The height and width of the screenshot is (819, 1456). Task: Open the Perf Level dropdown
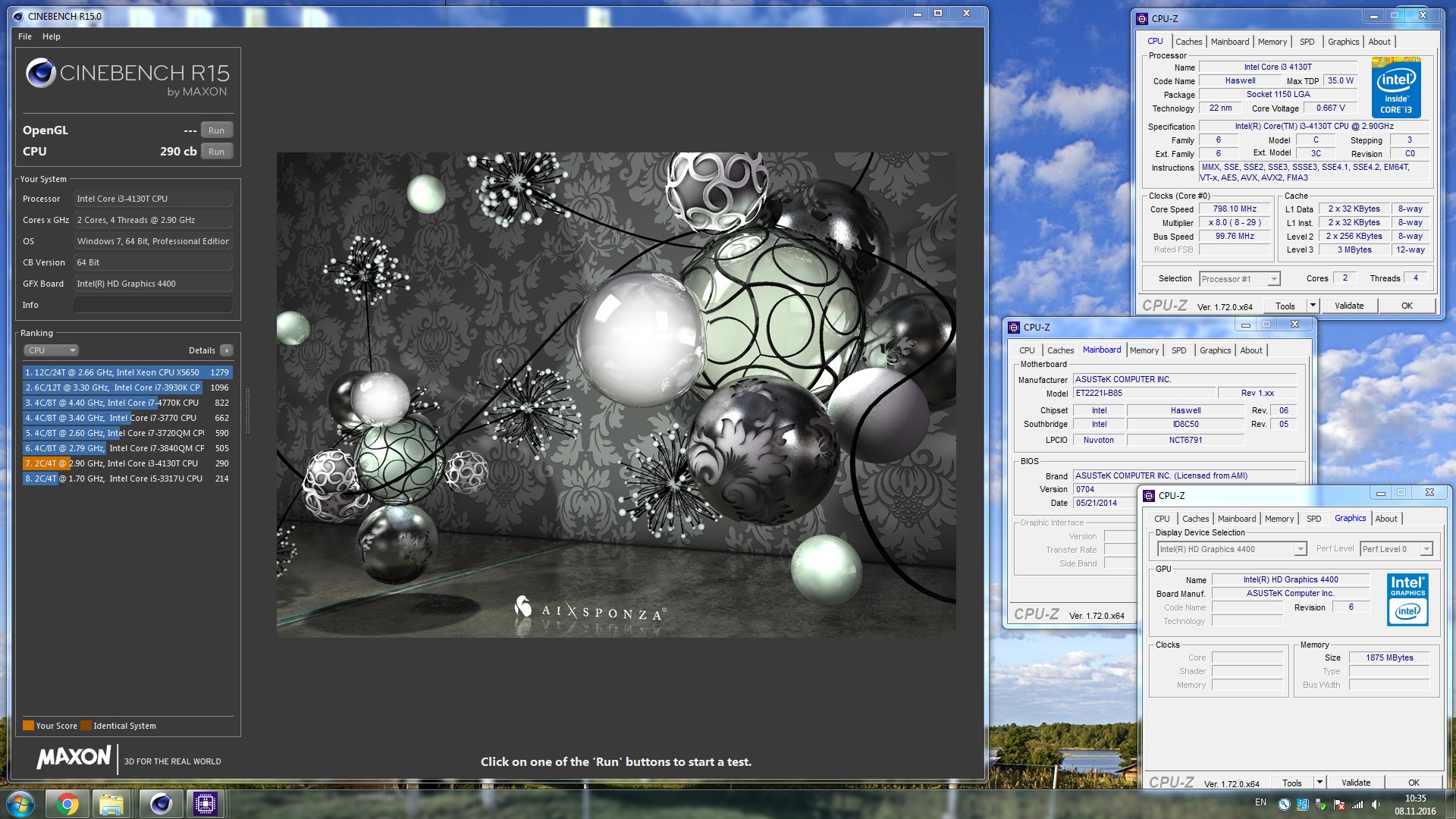coord(1396,549)
